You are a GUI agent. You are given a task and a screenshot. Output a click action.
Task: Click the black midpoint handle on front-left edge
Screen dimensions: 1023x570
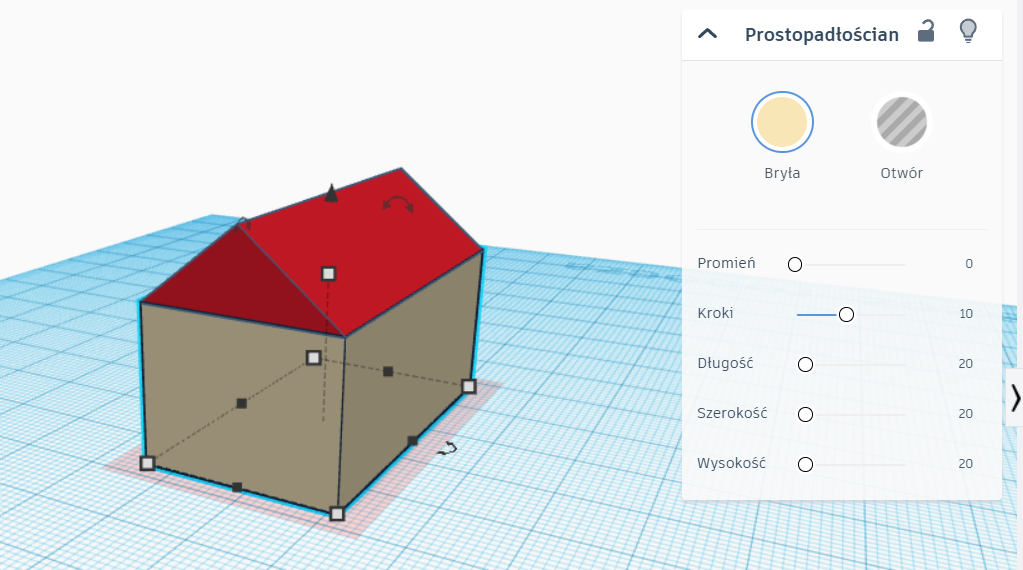click(x=237, y=487)
